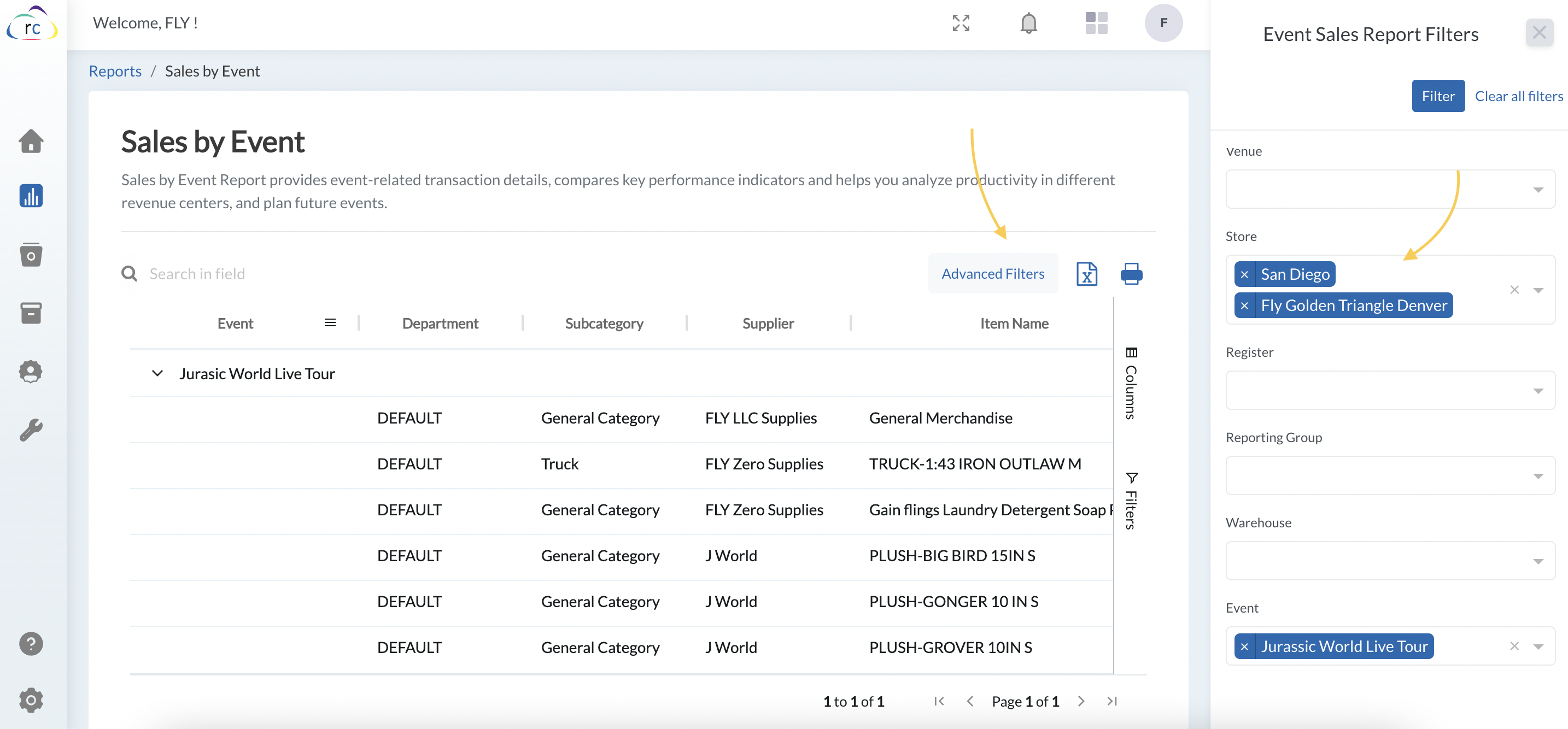Clear the selected Event filter value

coord(1514,646)
